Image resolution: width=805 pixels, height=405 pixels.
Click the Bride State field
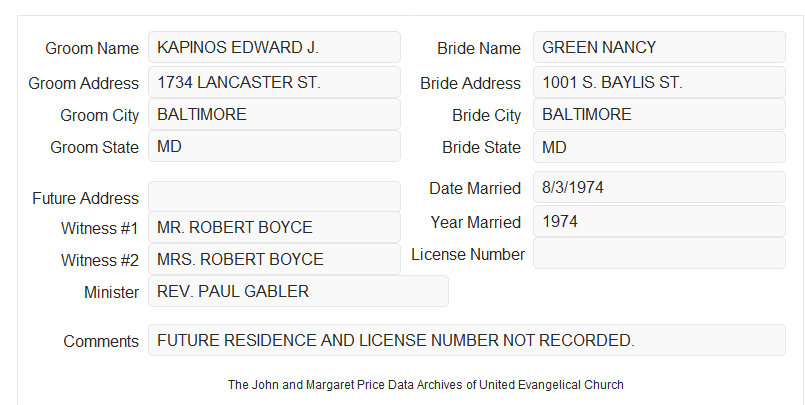pyautogui.click(x=659, y=147)
